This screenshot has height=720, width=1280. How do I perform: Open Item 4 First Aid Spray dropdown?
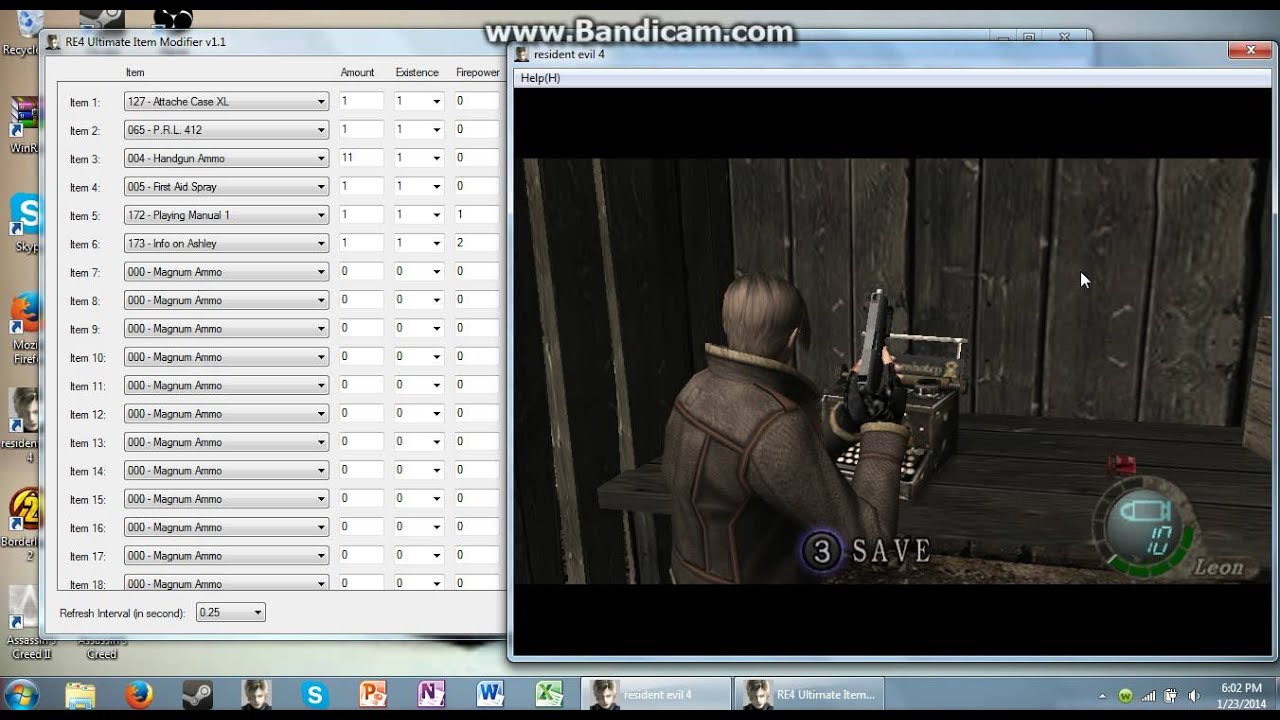coord(226,186)
